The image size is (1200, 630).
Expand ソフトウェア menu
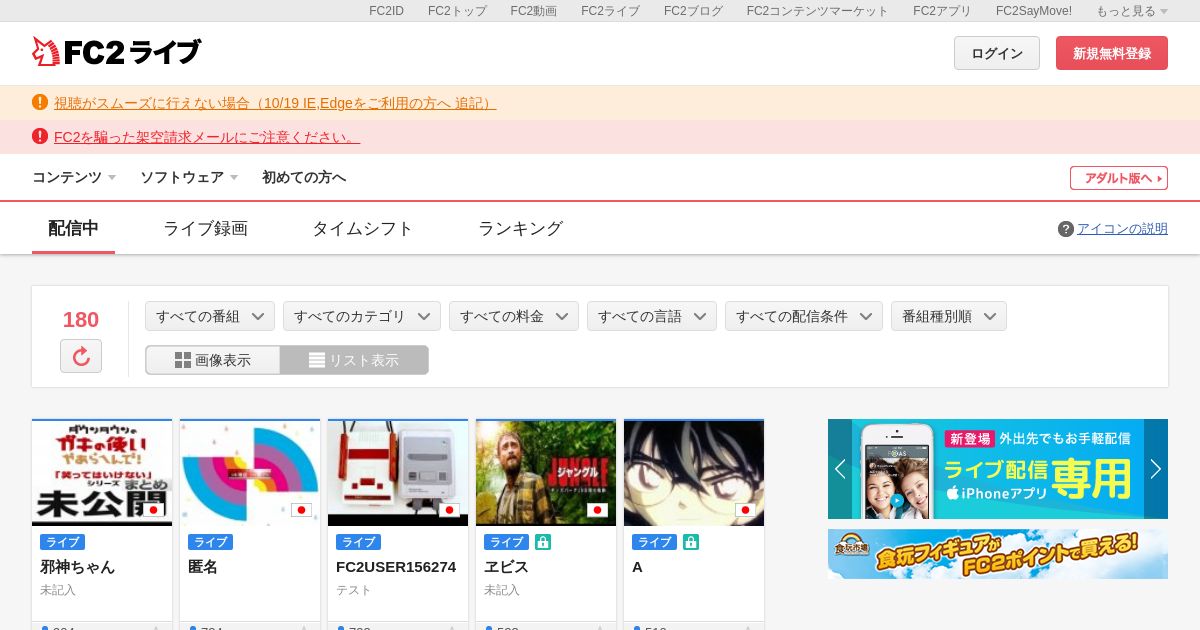click(189, 177)
